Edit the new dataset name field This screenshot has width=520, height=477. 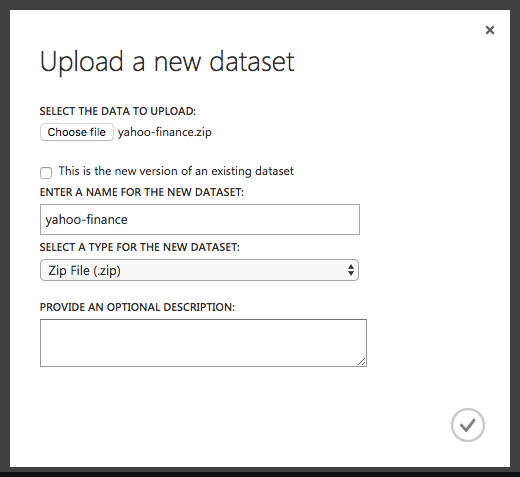(x=200, y=219)
